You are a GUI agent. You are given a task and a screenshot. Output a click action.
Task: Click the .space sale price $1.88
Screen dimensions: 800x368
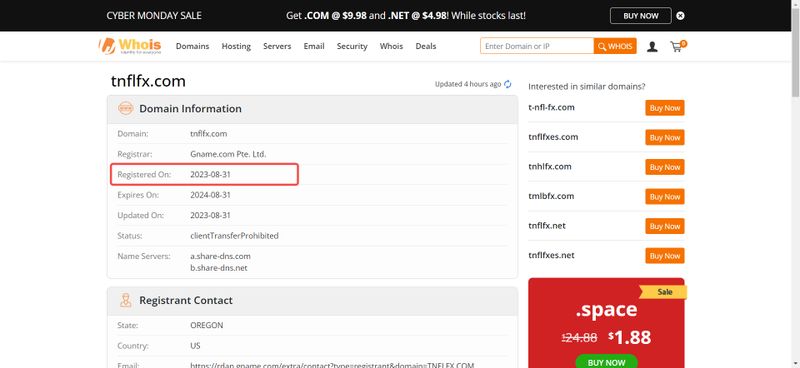point(630,337)
